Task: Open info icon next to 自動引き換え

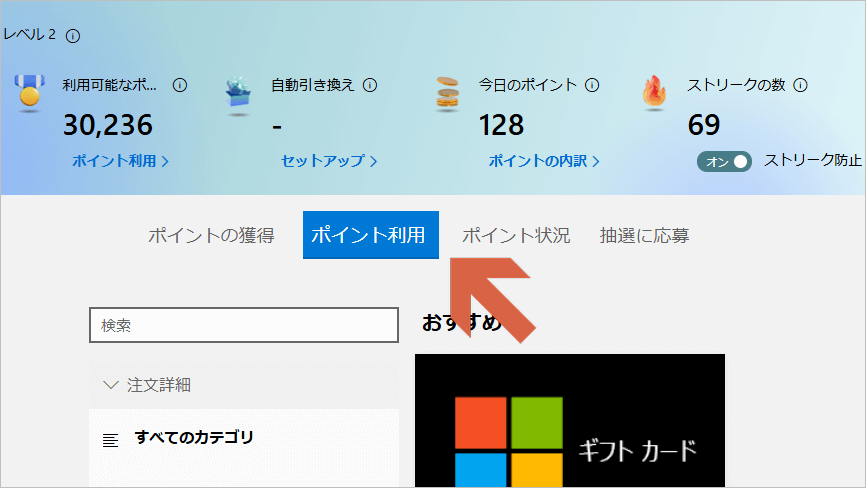Action: (x=369, y=85)
